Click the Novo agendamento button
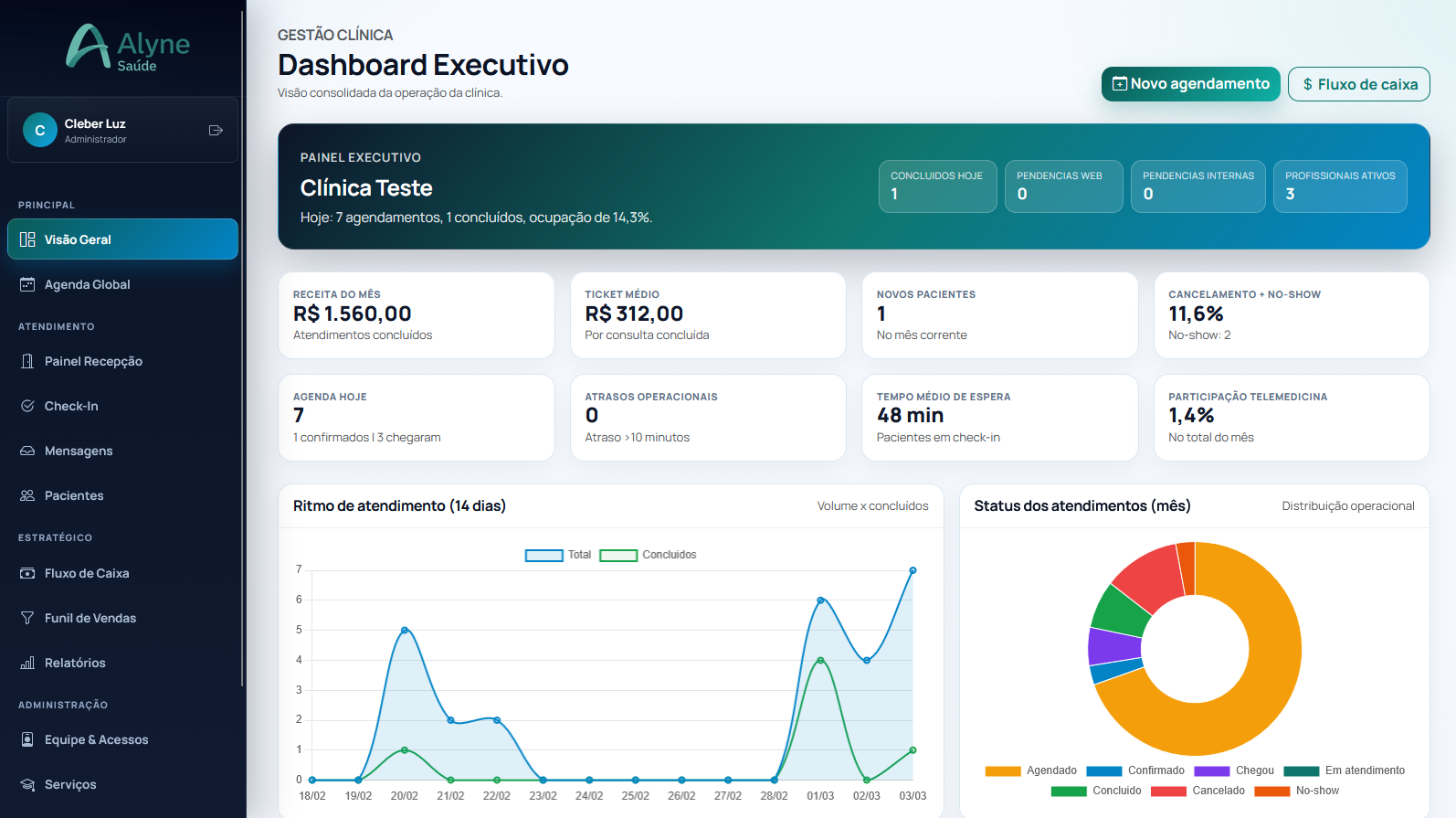This screenshot has width=1456, height=818. [x=1190, y=84]
